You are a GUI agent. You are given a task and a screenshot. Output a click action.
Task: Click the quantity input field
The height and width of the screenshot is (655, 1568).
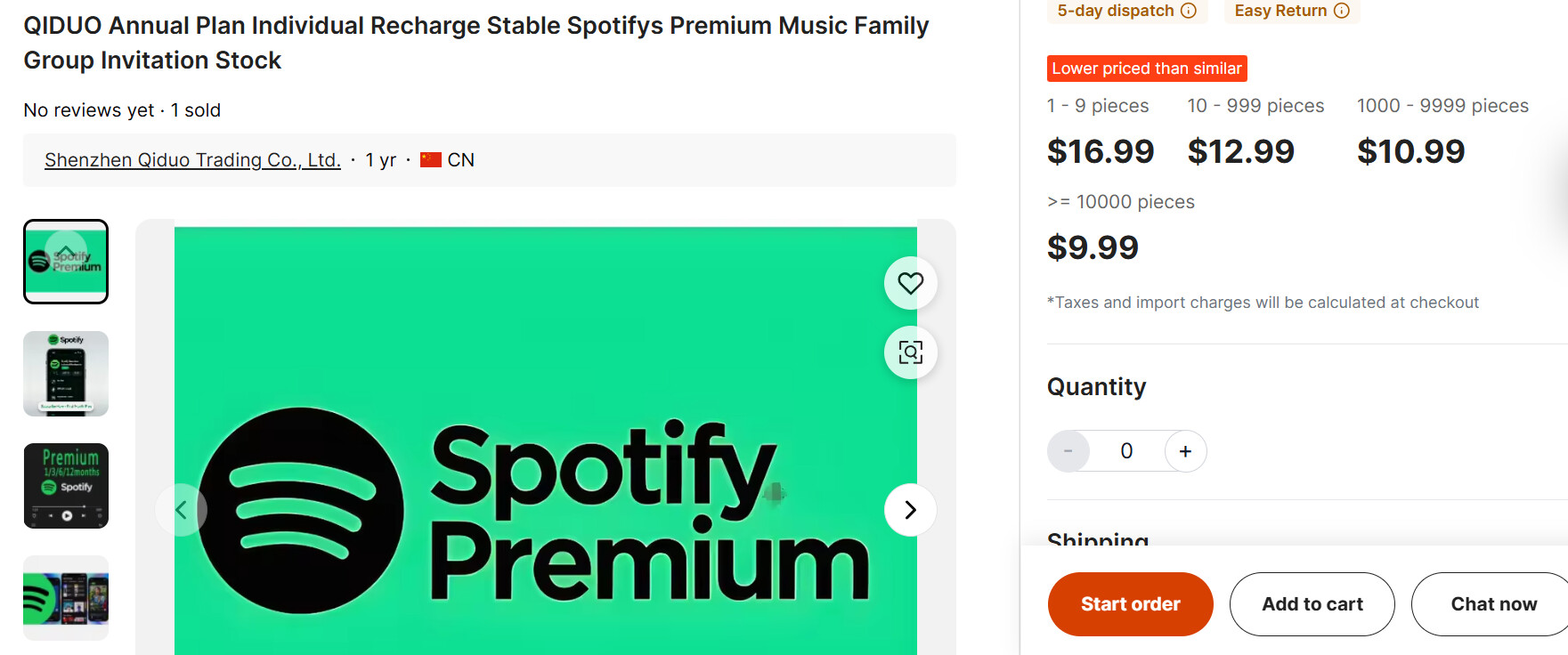(x=1126, y=451)
